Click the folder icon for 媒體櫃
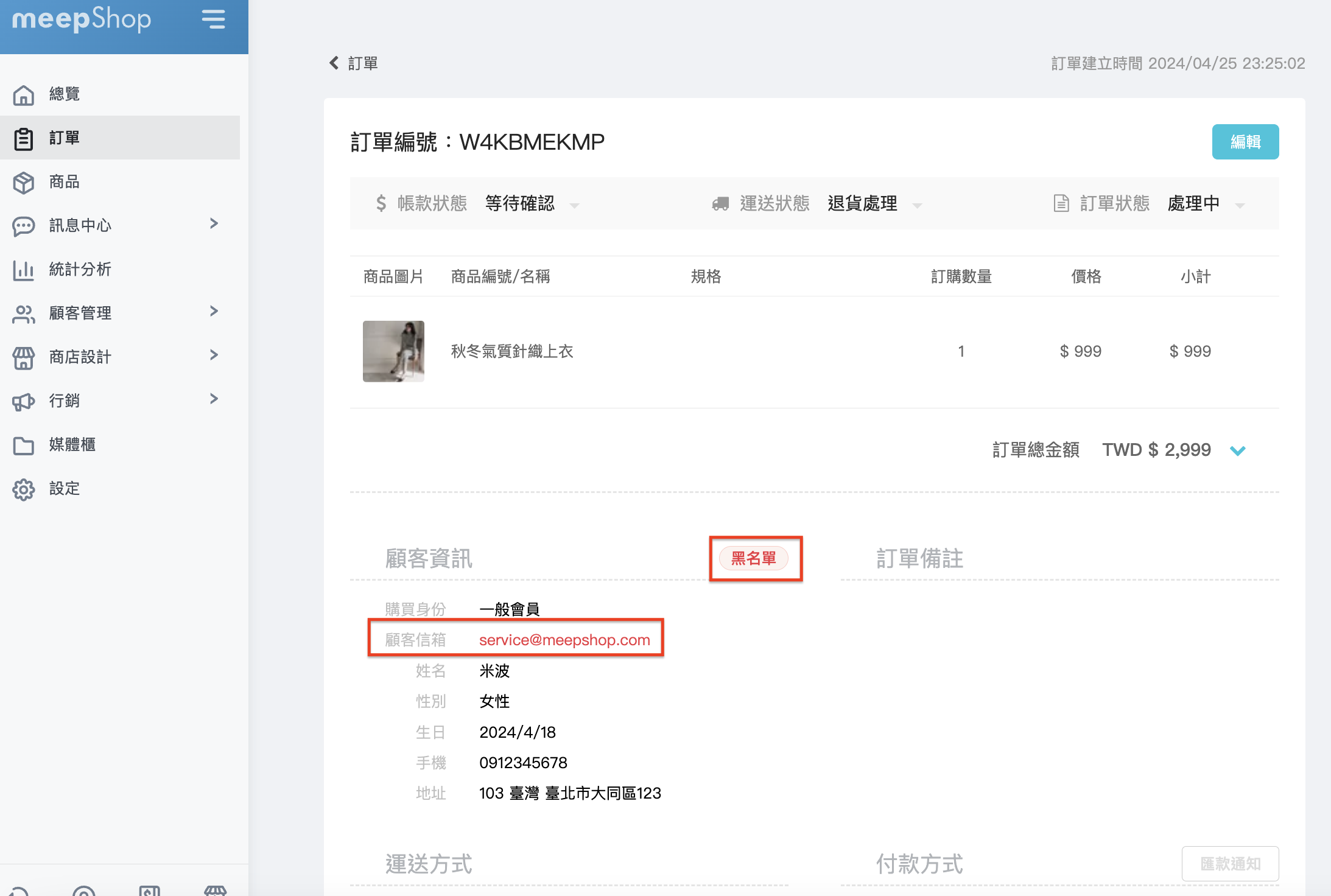Image resolution: width=1331 pixels, height=896 pixels. 24,446
